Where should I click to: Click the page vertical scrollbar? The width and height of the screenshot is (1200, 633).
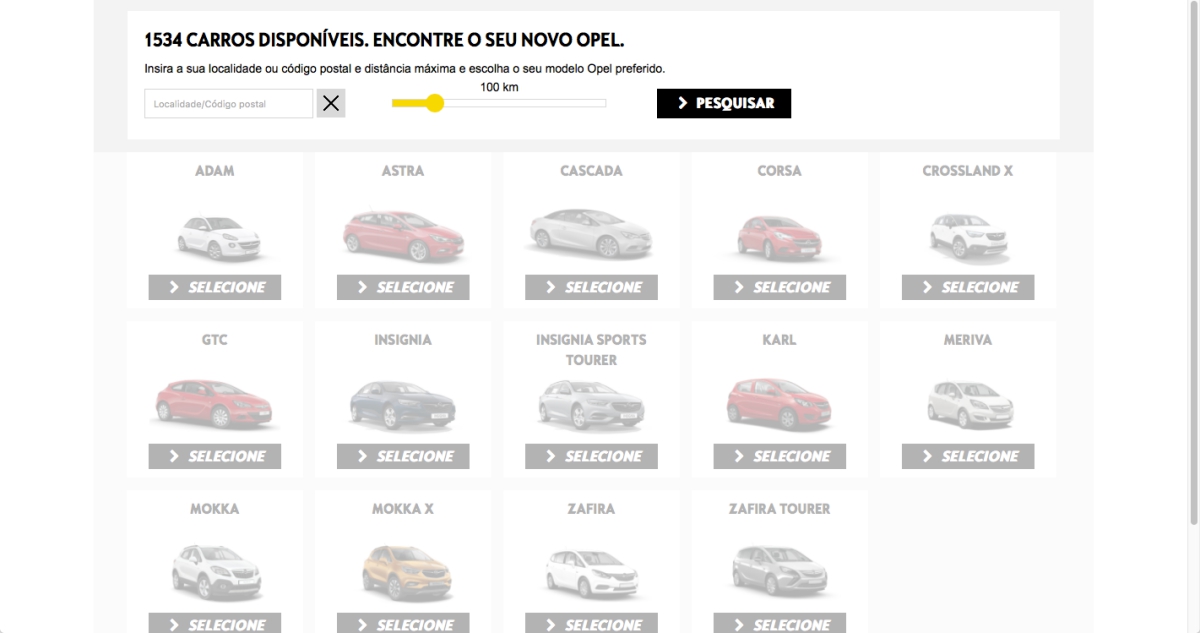[1193, 262]
